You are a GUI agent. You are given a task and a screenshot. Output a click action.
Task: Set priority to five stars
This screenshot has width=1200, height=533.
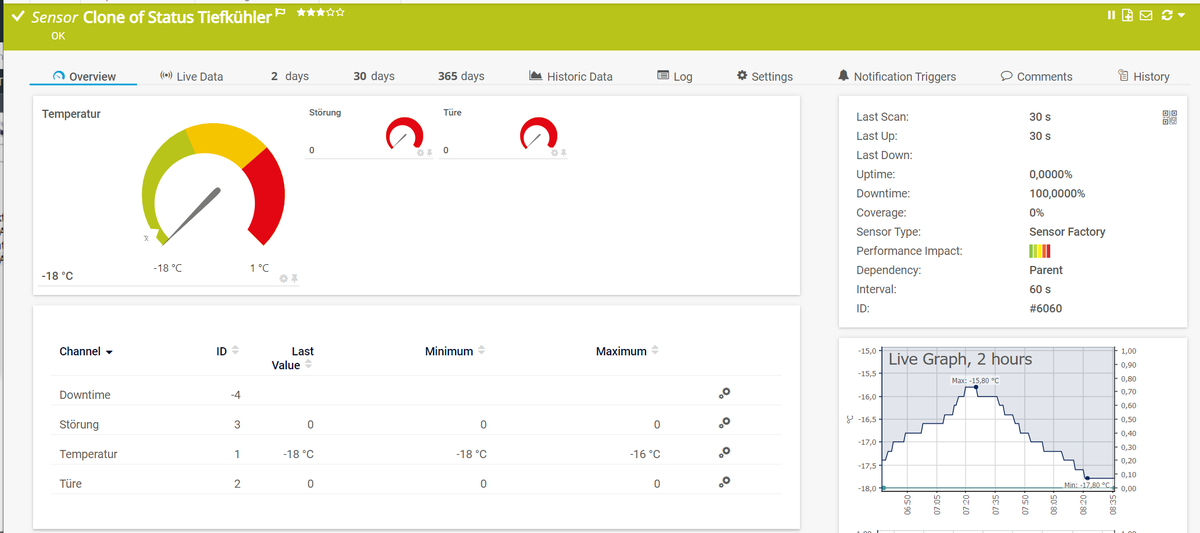pyautogui.click(x=341, y=11)
